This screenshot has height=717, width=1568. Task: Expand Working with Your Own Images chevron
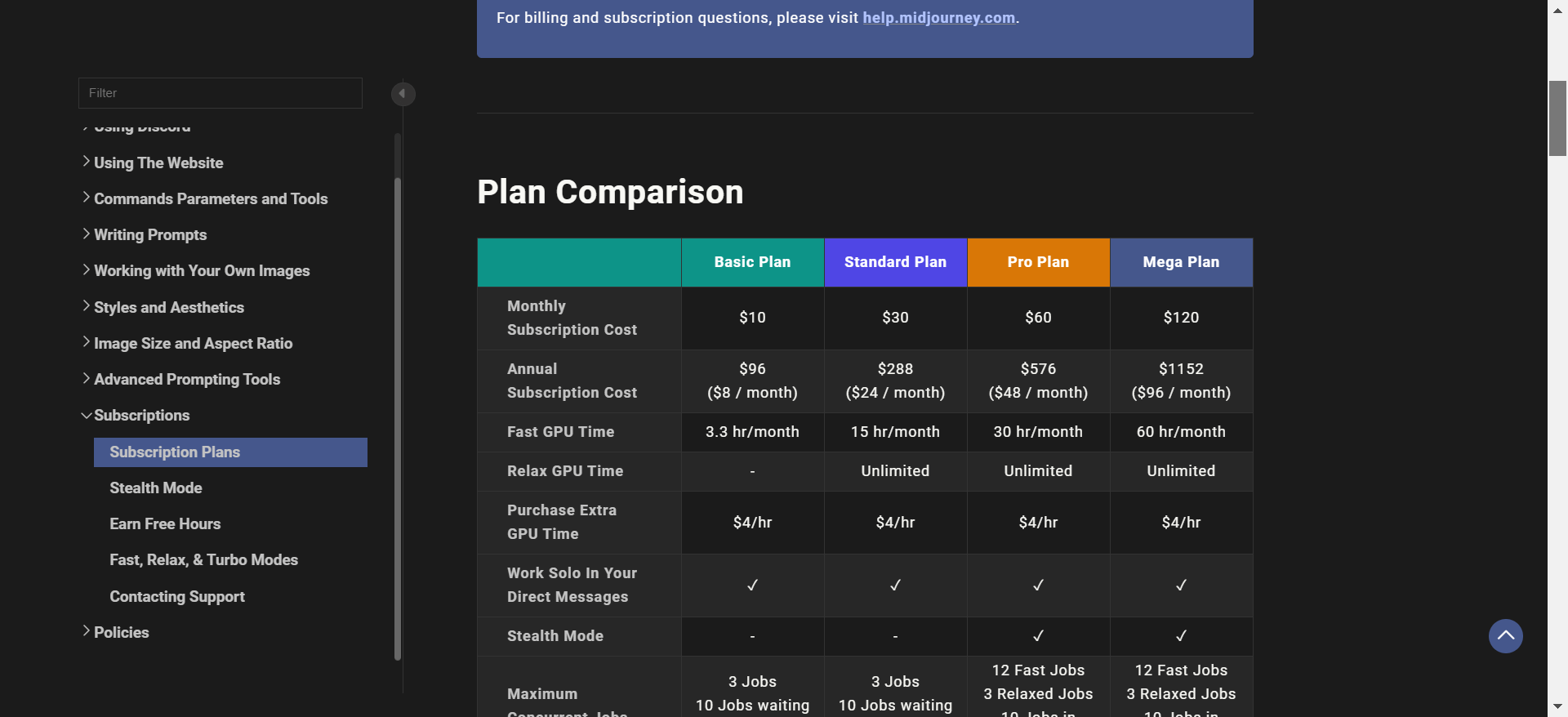[87, 269]
